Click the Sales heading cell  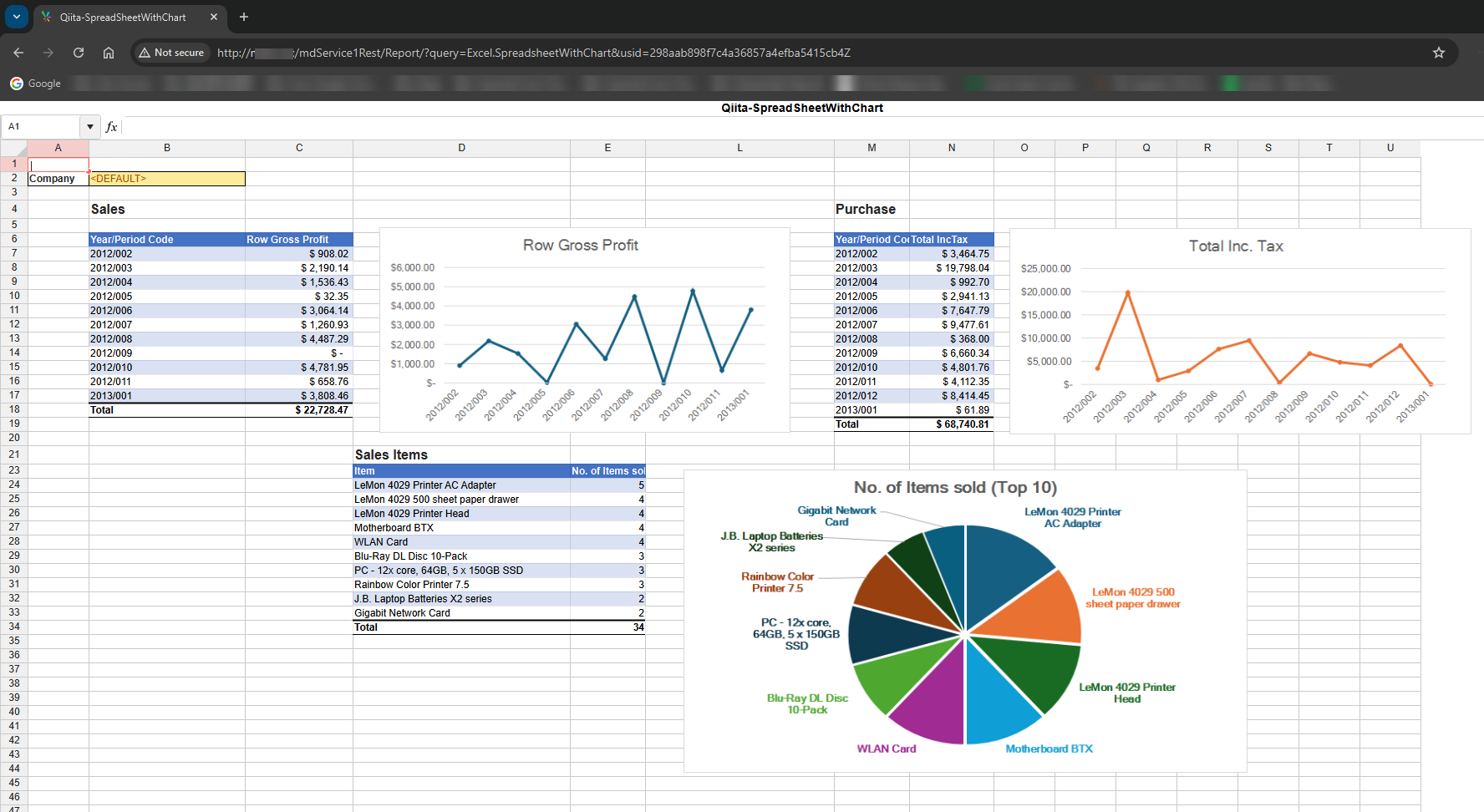(x=167, y=209)
